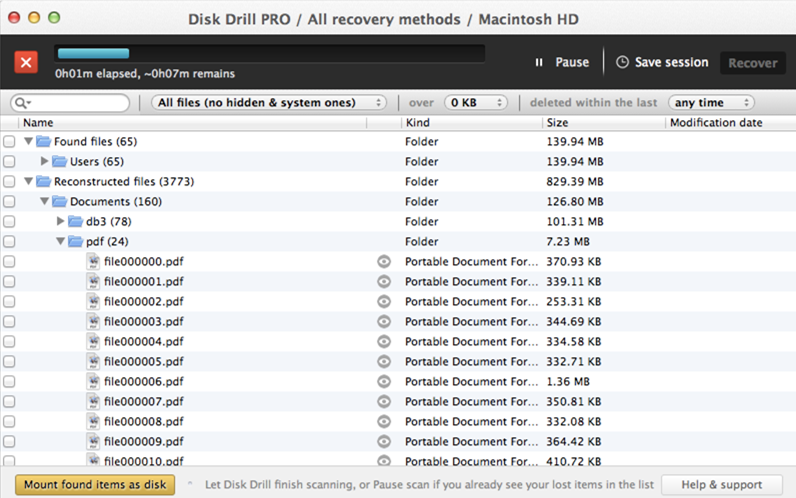Preview file000003.pdf with eye icon

(384, 321)
